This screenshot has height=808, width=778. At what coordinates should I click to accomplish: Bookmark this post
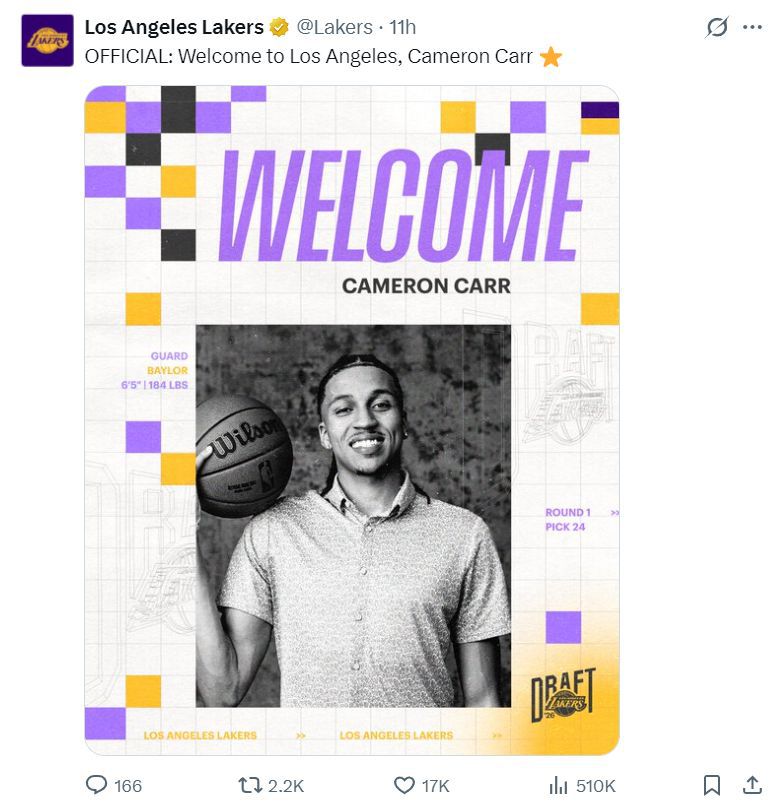[x=712, y=785]
